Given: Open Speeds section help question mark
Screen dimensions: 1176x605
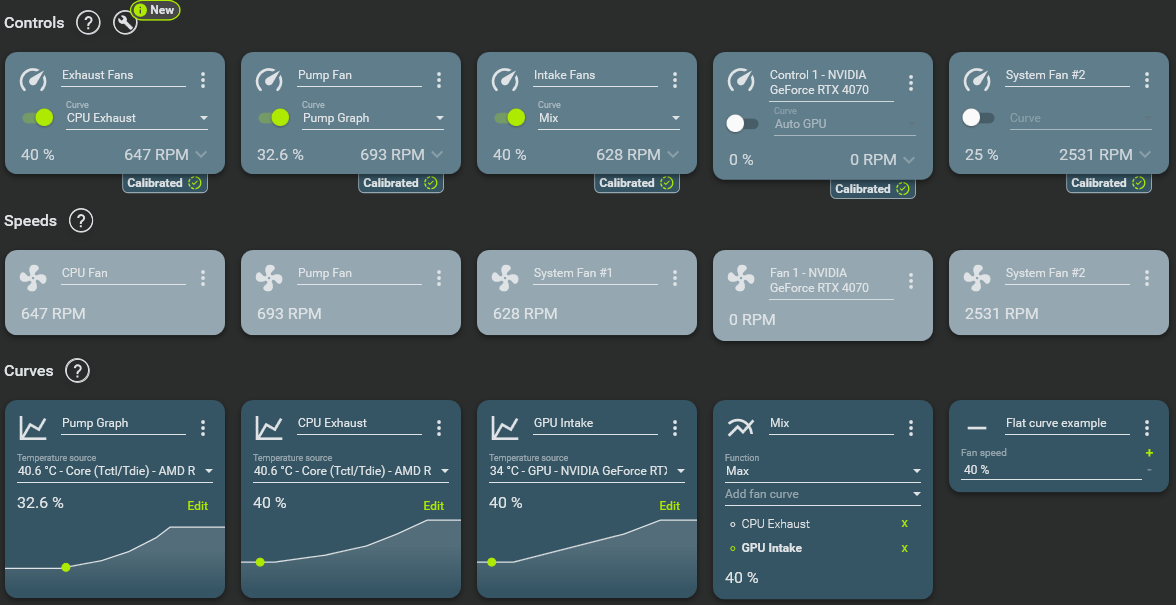Looking at the screenshot, I should [81, 220].
